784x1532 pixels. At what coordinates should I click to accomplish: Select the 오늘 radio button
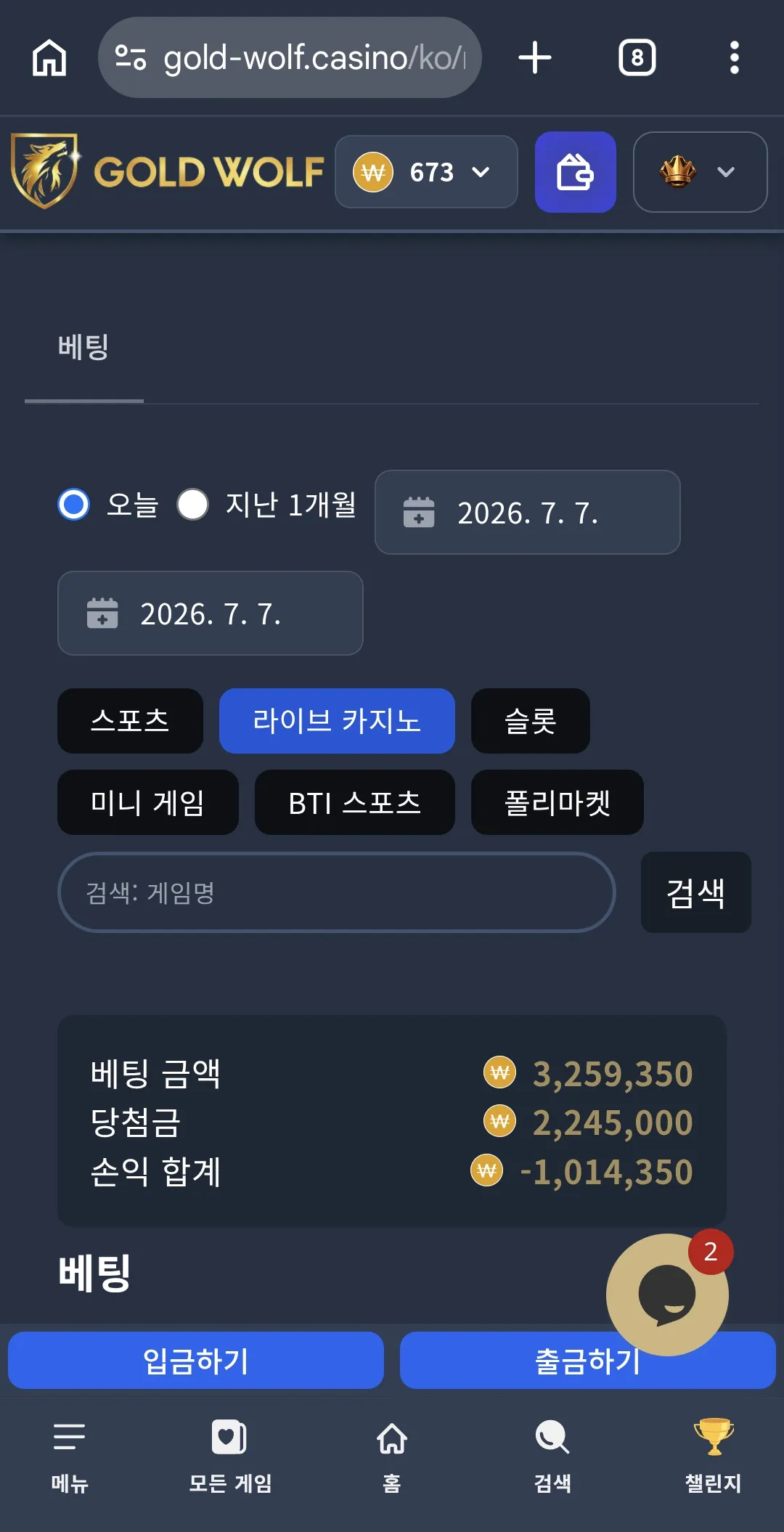click(x=73, y=505)
